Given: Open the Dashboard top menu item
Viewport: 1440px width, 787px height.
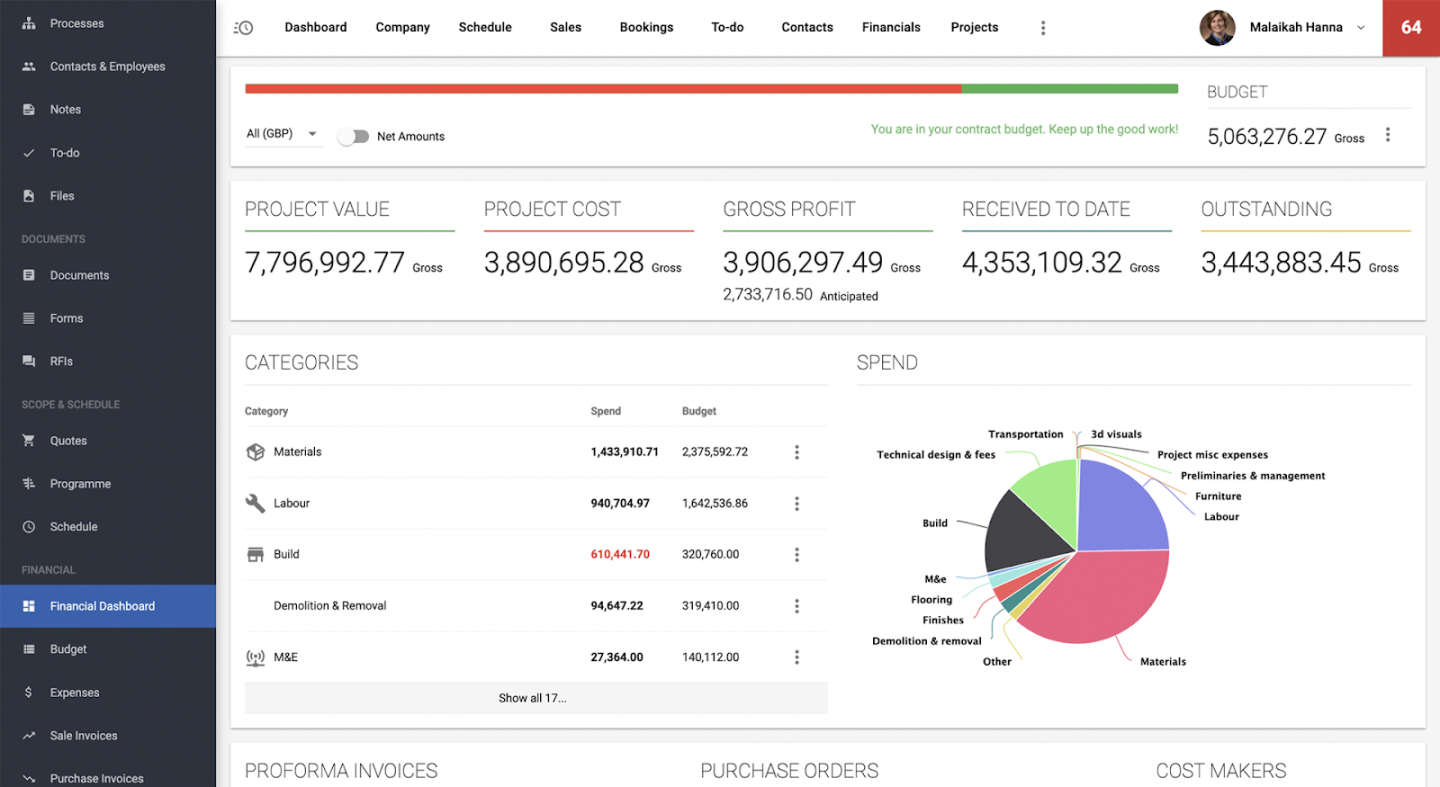Looking at the screenshot, I should 316,28.
